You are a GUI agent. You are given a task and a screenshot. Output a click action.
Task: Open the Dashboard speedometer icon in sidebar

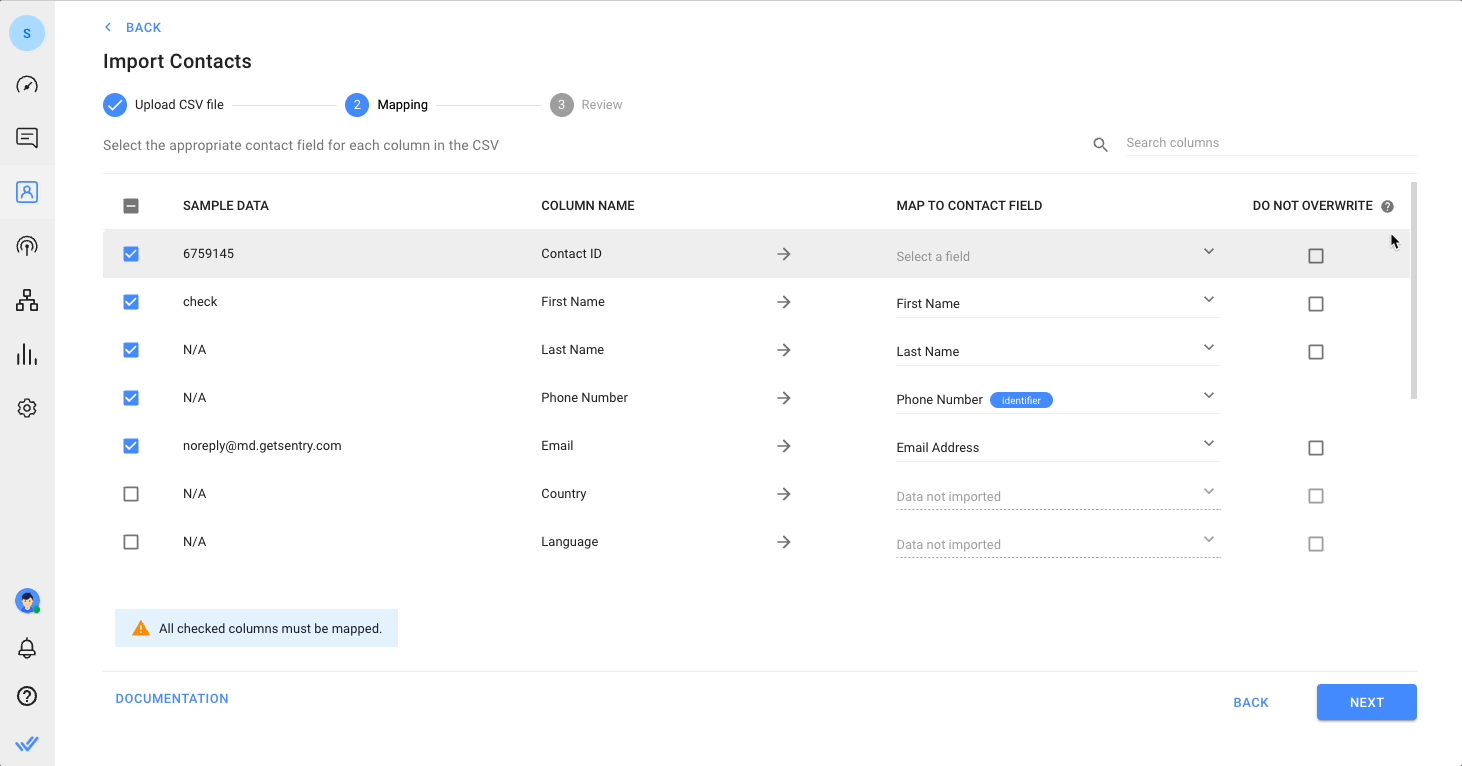tap(27, 85)
